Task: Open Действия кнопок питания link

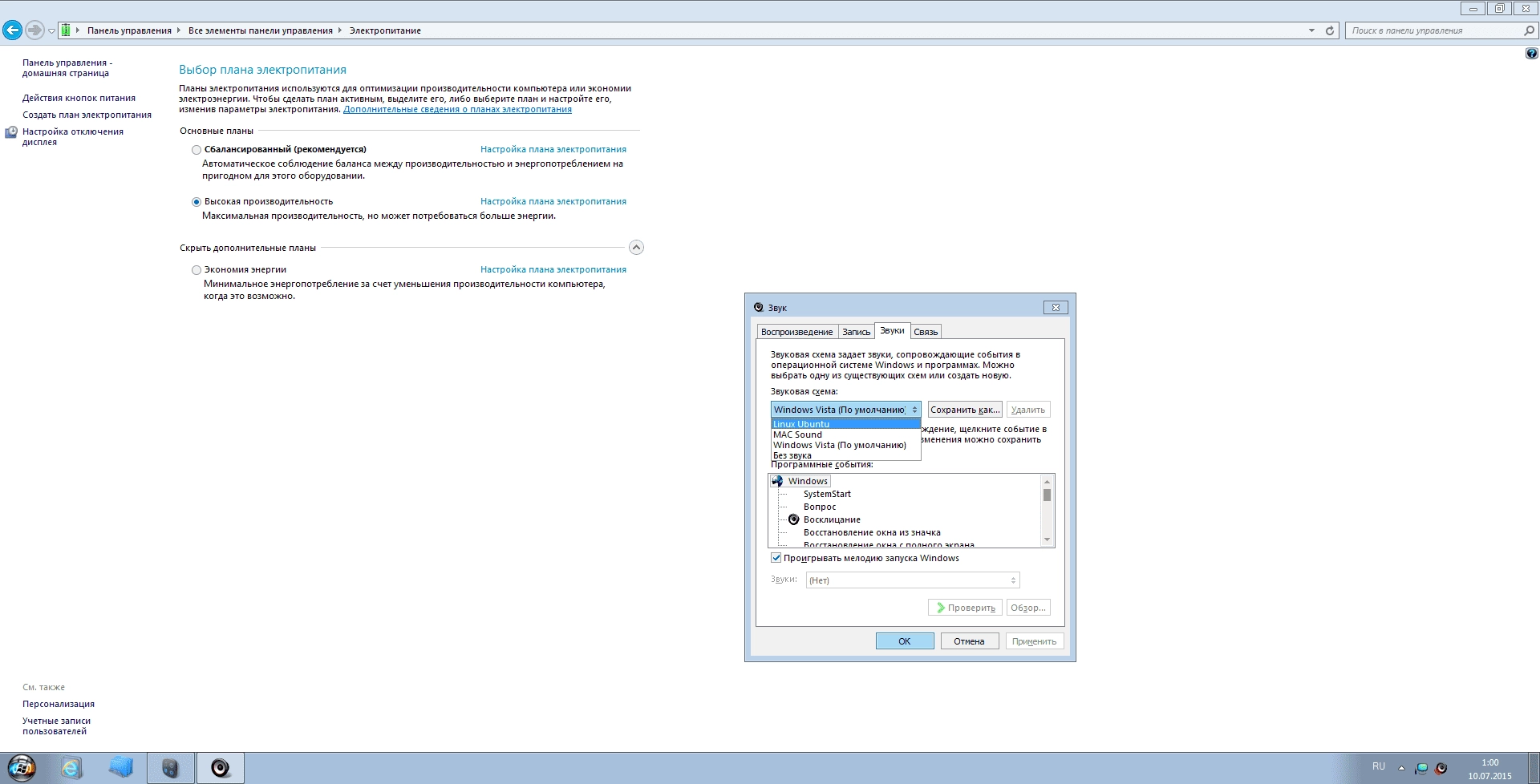Action: point(79,99)
